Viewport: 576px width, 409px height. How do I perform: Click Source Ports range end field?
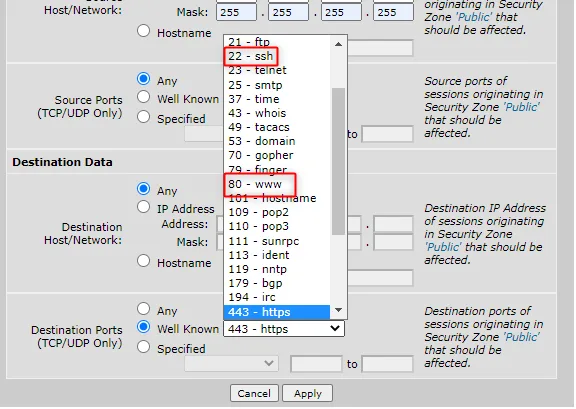[x=387, y=134]
